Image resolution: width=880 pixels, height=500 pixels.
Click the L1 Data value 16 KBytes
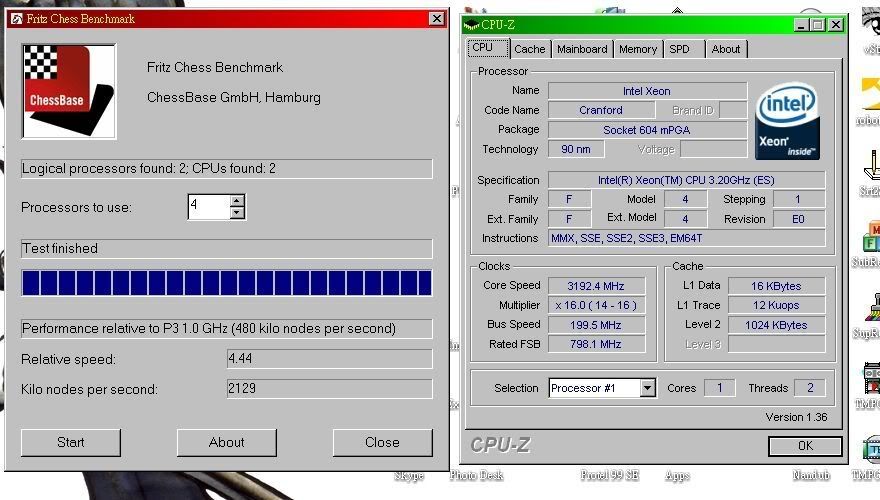[x=777, y=286]
